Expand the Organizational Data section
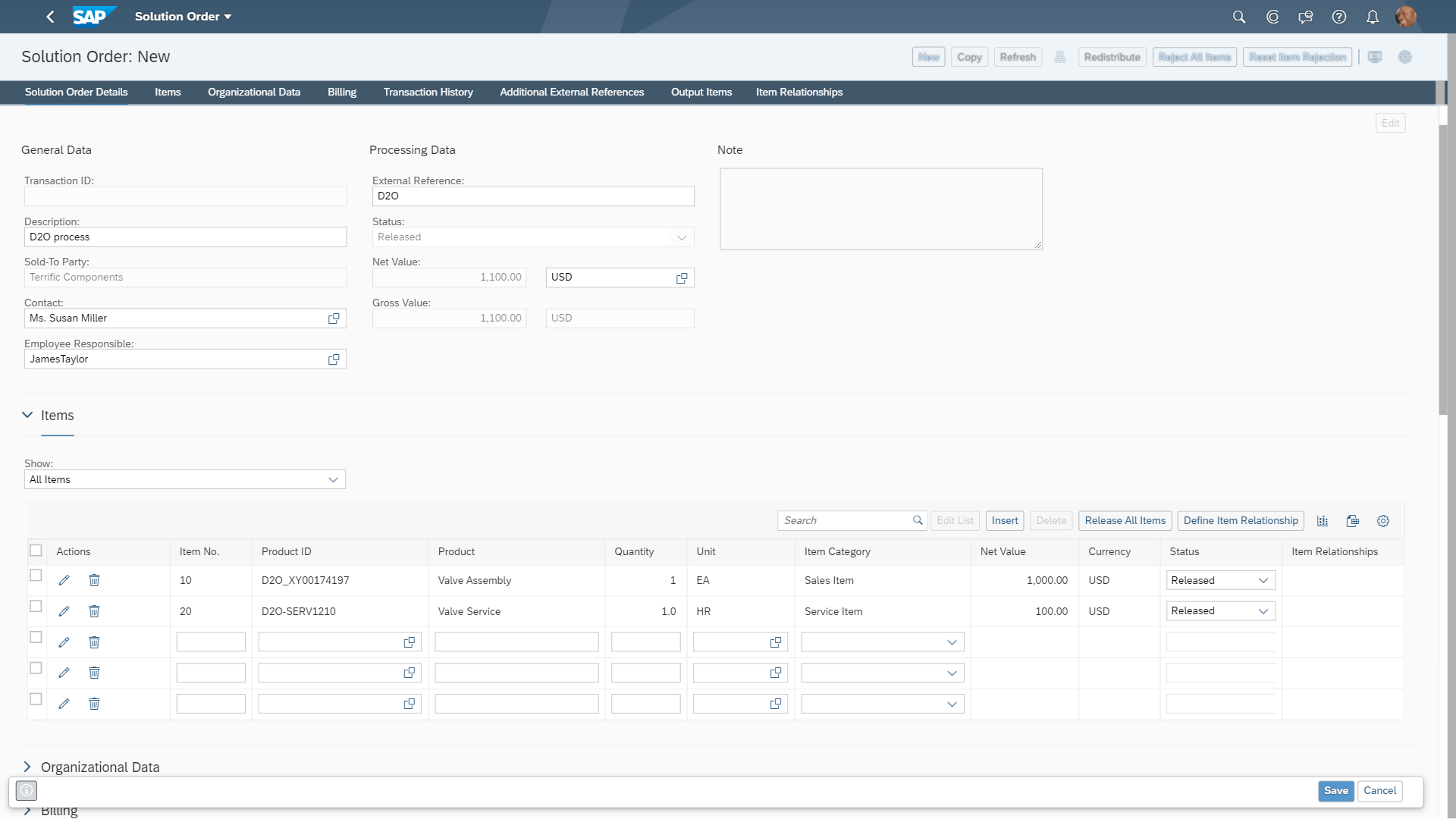 pos(27,767)
